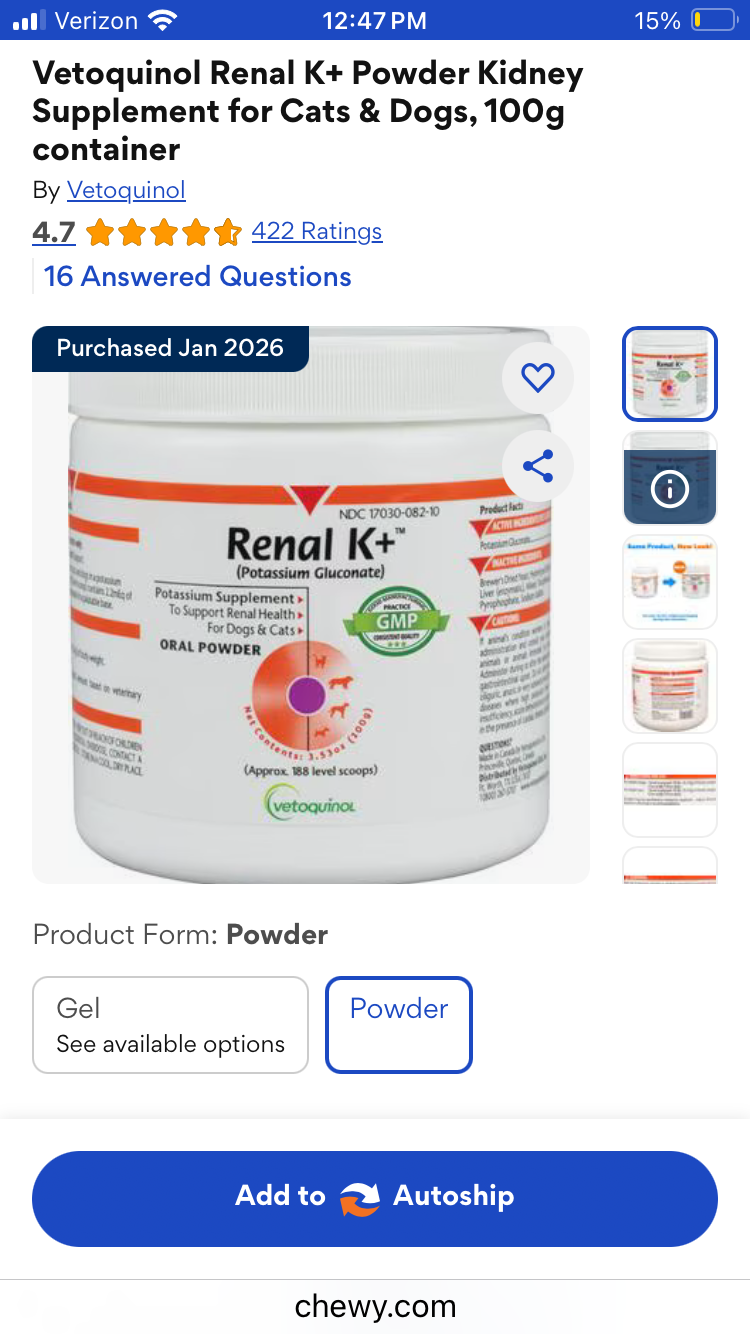Tap the Autoship circular arrows icon
The height and width of the screenshot is (1334, 750).
(x=359, y=1197)
